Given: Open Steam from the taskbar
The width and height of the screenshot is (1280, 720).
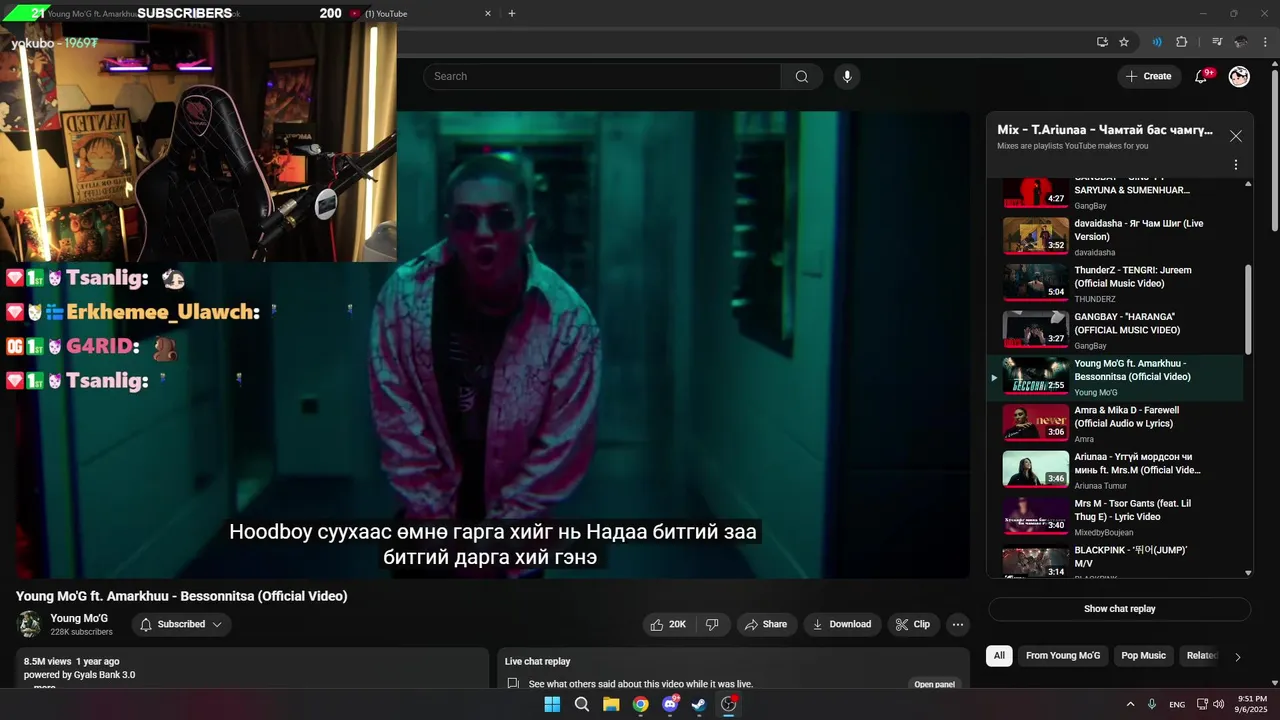Looking at the screenshot, I should 699,704.
